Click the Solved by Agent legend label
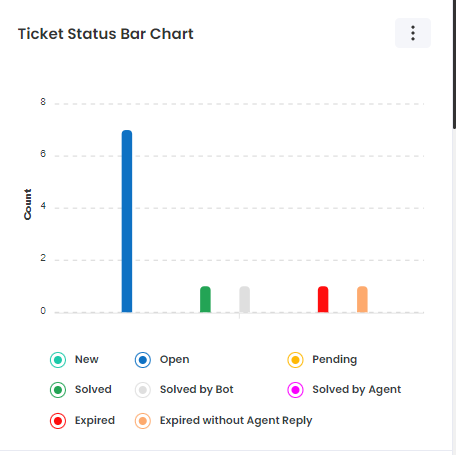456x455 pixels. (x=356, y=390)
